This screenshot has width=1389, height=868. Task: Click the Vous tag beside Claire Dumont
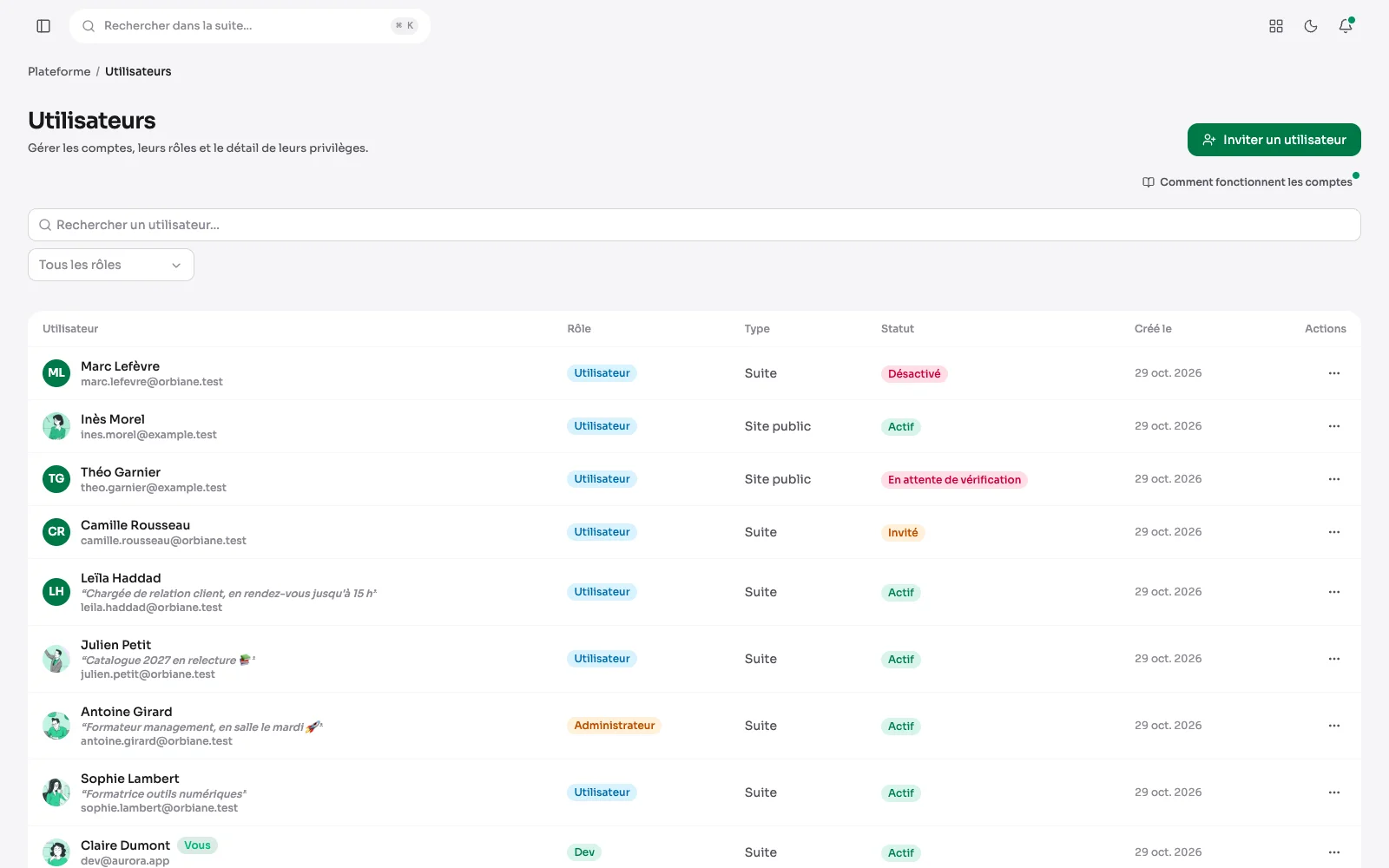coord(197,845)
